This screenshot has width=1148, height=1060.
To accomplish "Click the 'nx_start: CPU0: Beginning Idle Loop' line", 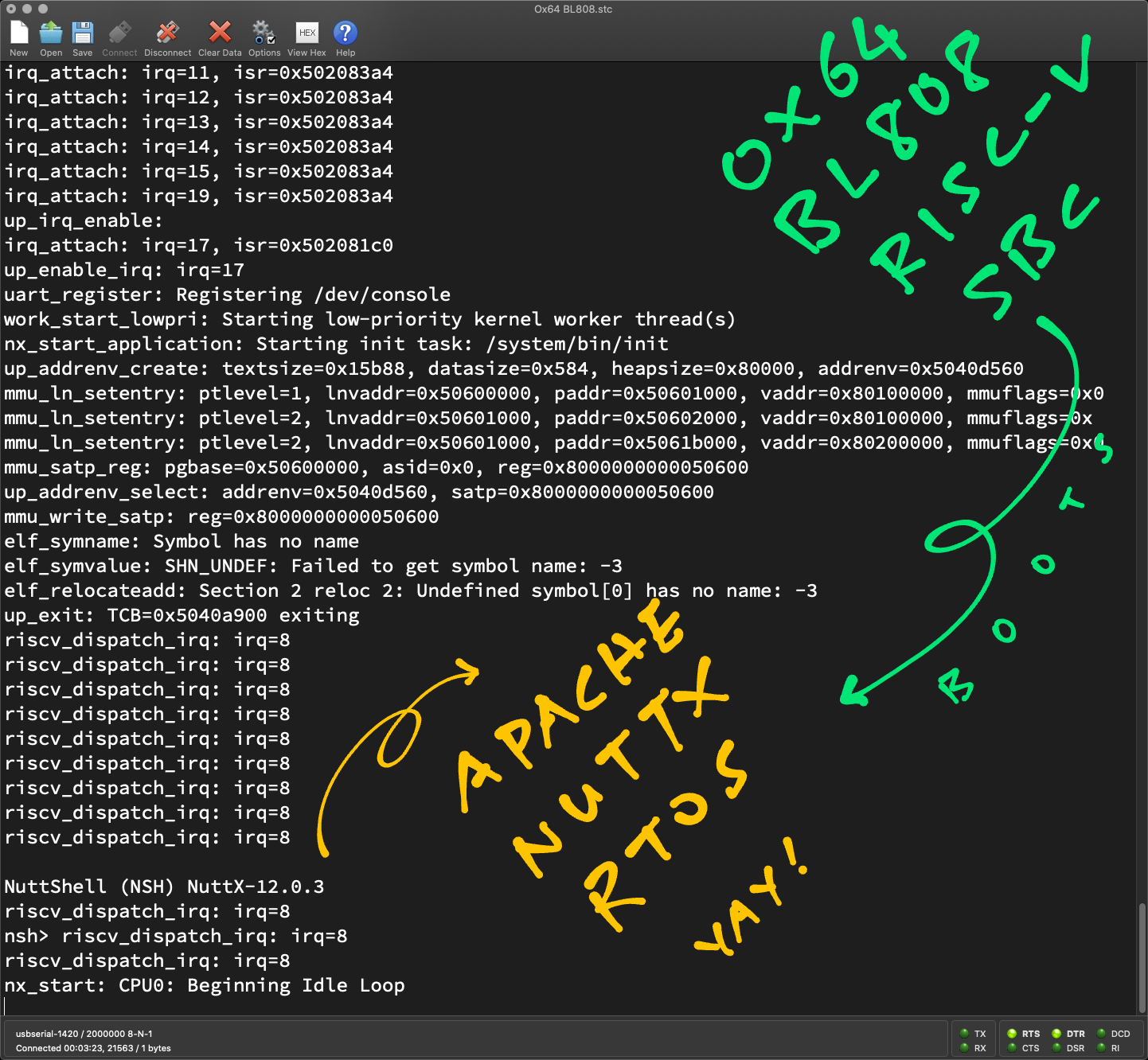I will 205,985.
